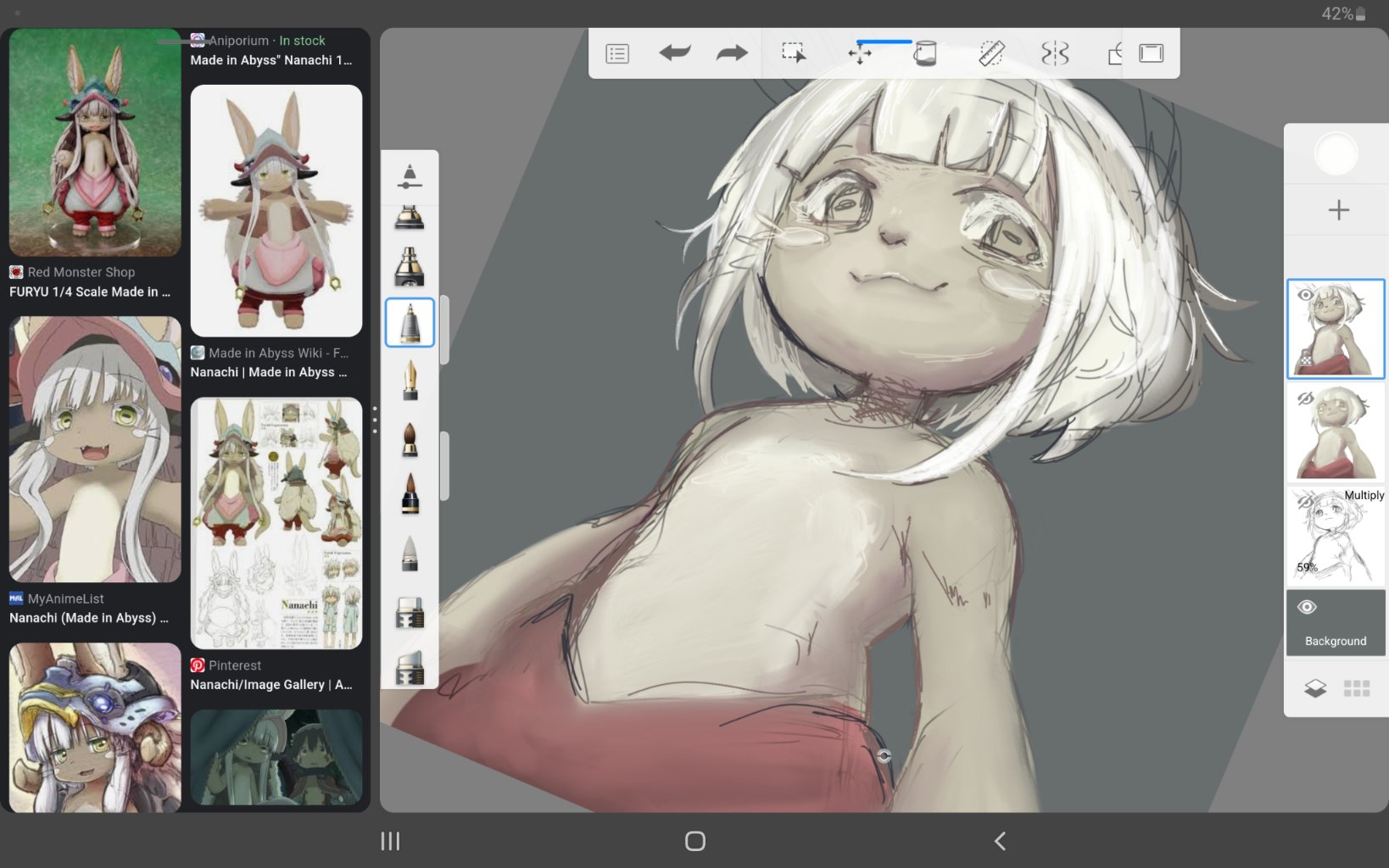
Task: Adjust the lower brush opacity slider
Action: (x=444, y=466)
